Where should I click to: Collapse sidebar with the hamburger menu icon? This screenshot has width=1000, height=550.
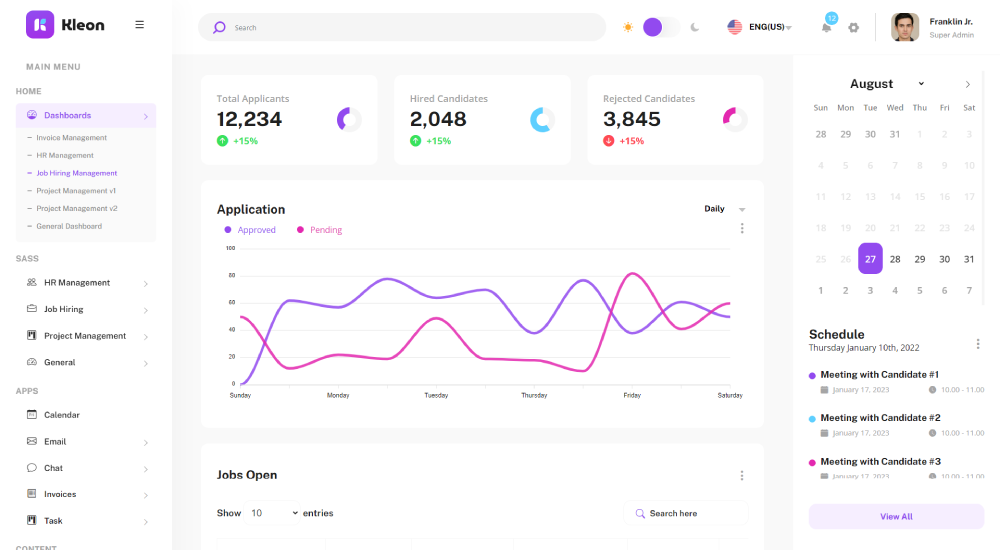tap(139, 25)
